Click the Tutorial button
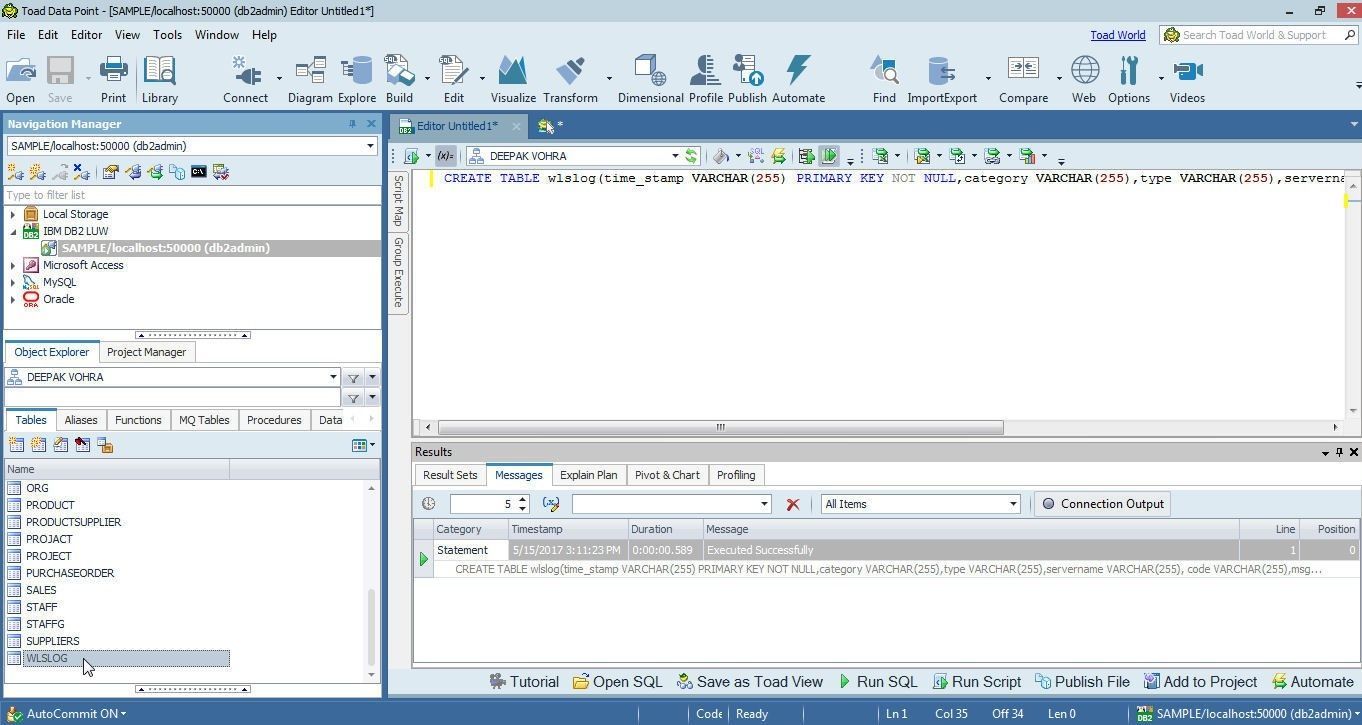 click(524, 682)
